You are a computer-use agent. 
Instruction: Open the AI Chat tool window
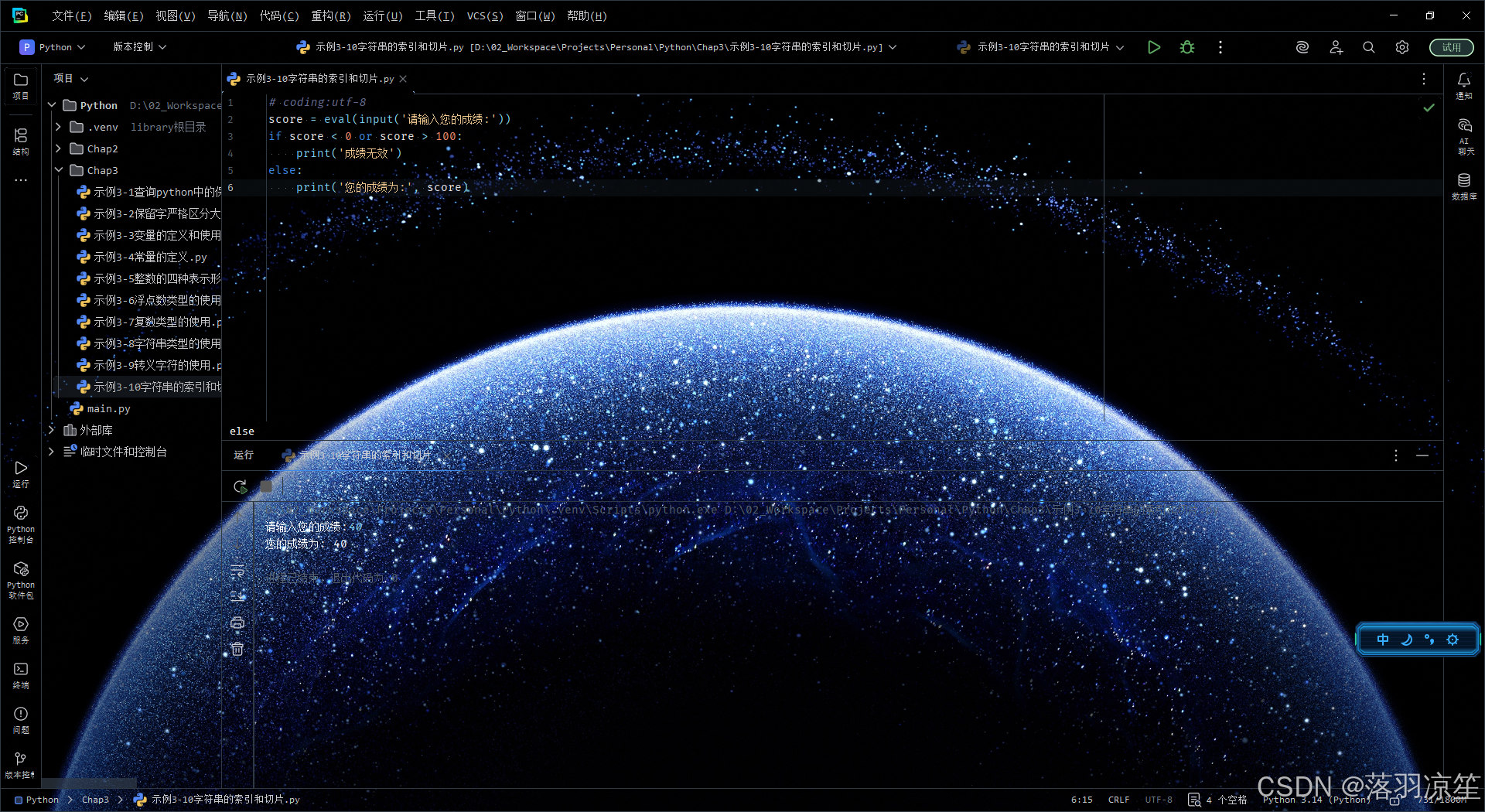[1463, 136]
